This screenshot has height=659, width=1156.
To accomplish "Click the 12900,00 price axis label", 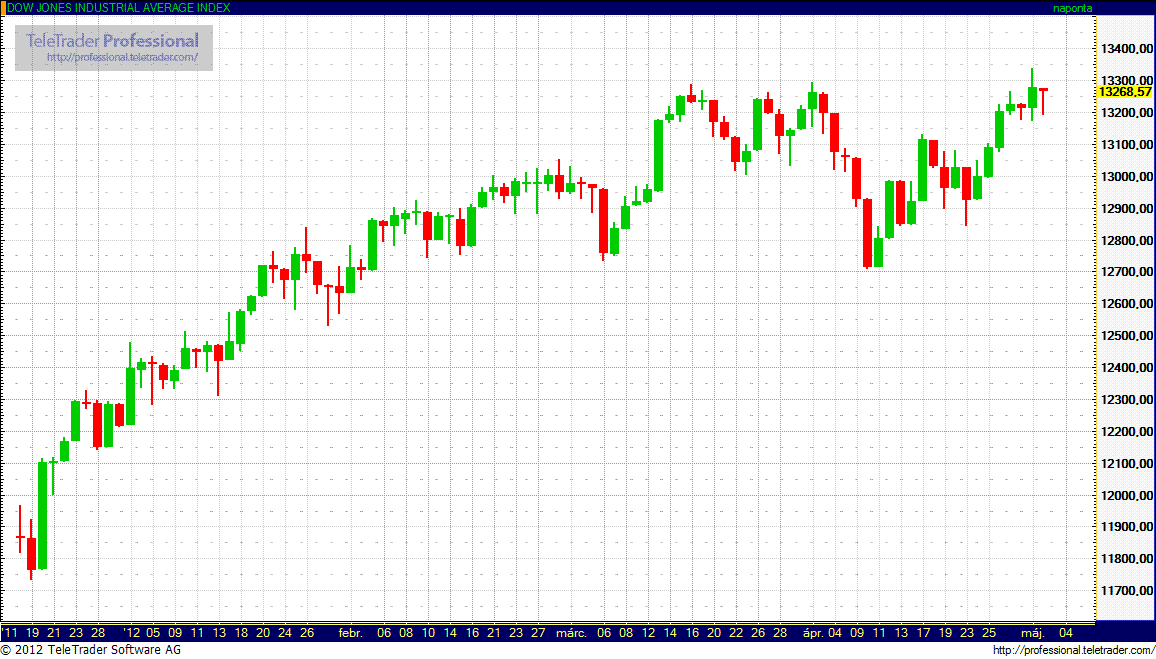I will coord(1127,209).
